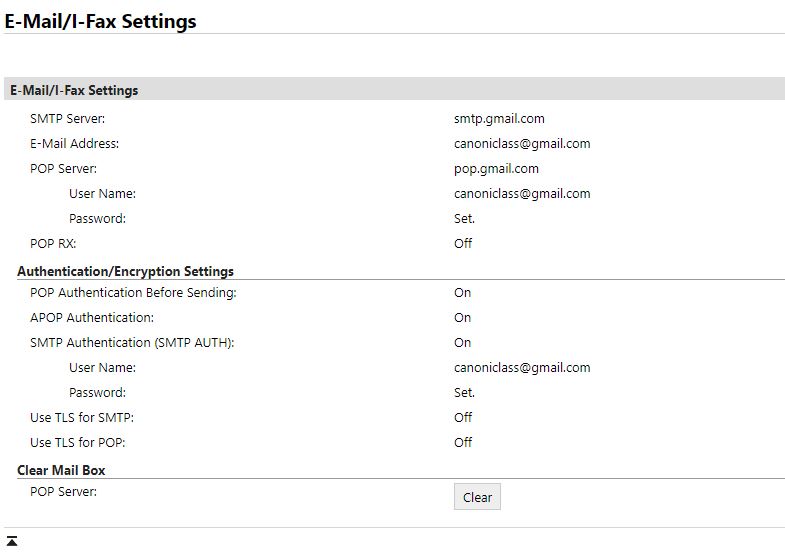Screen dimensions: 785x552
Task: Select the POP RX label
Action: pyautogui.click(x=53, y=243)
